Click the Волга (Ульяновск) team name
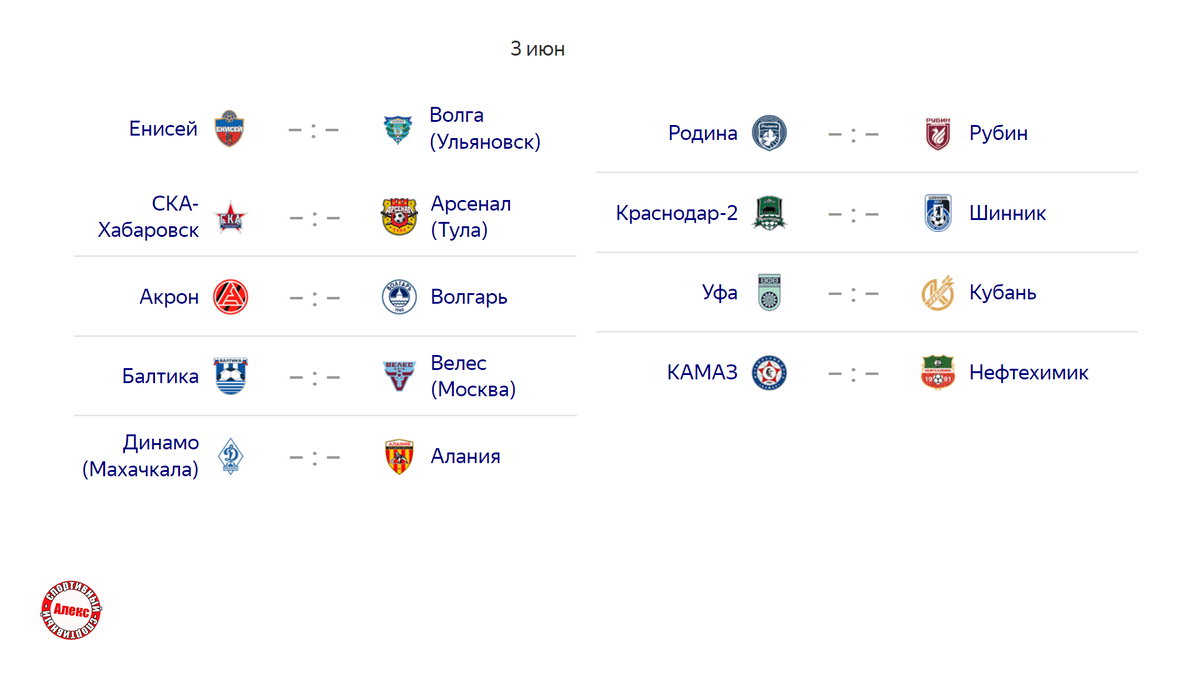Screen dimensions: 1200x675 (486, 129)
